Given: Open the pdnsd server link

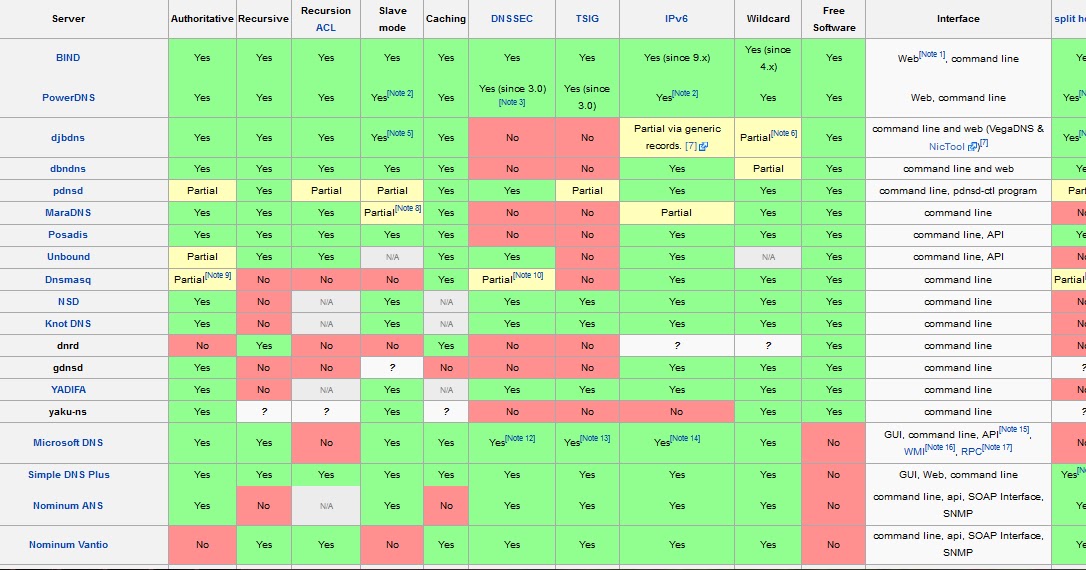Looking at the screenshot, I should 68,190.
